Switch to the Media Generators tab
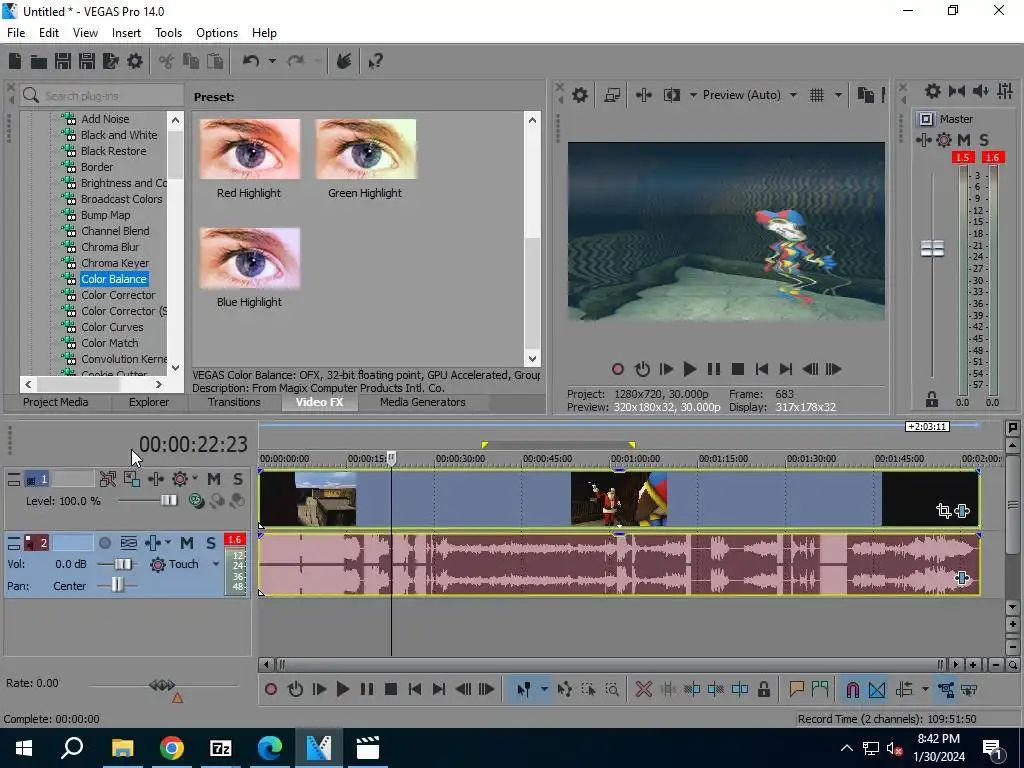1024x768 pixels. 423,402
